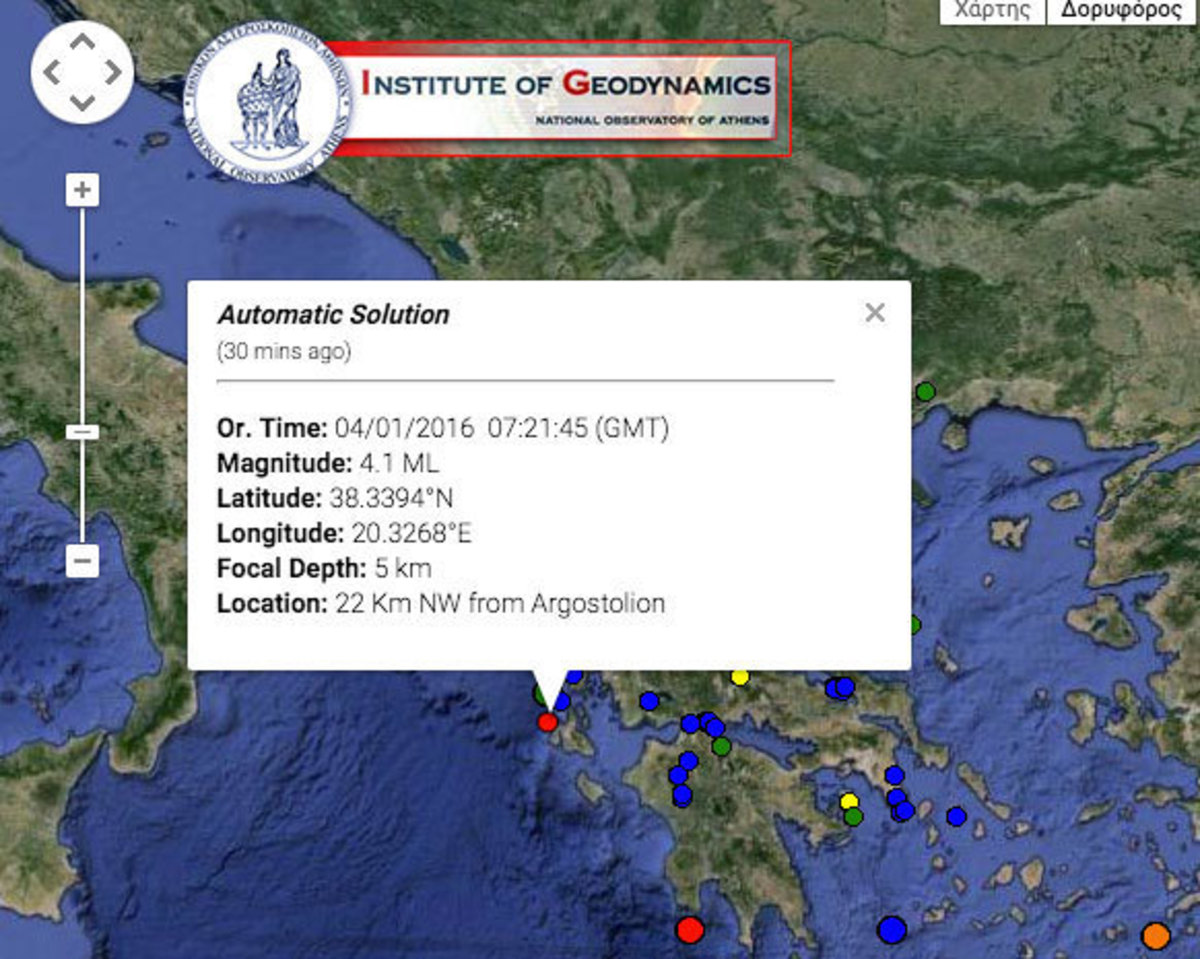The image size is (1200, 959).
Task: Zoom out with the minus button
Action: (x=82, y=561)
